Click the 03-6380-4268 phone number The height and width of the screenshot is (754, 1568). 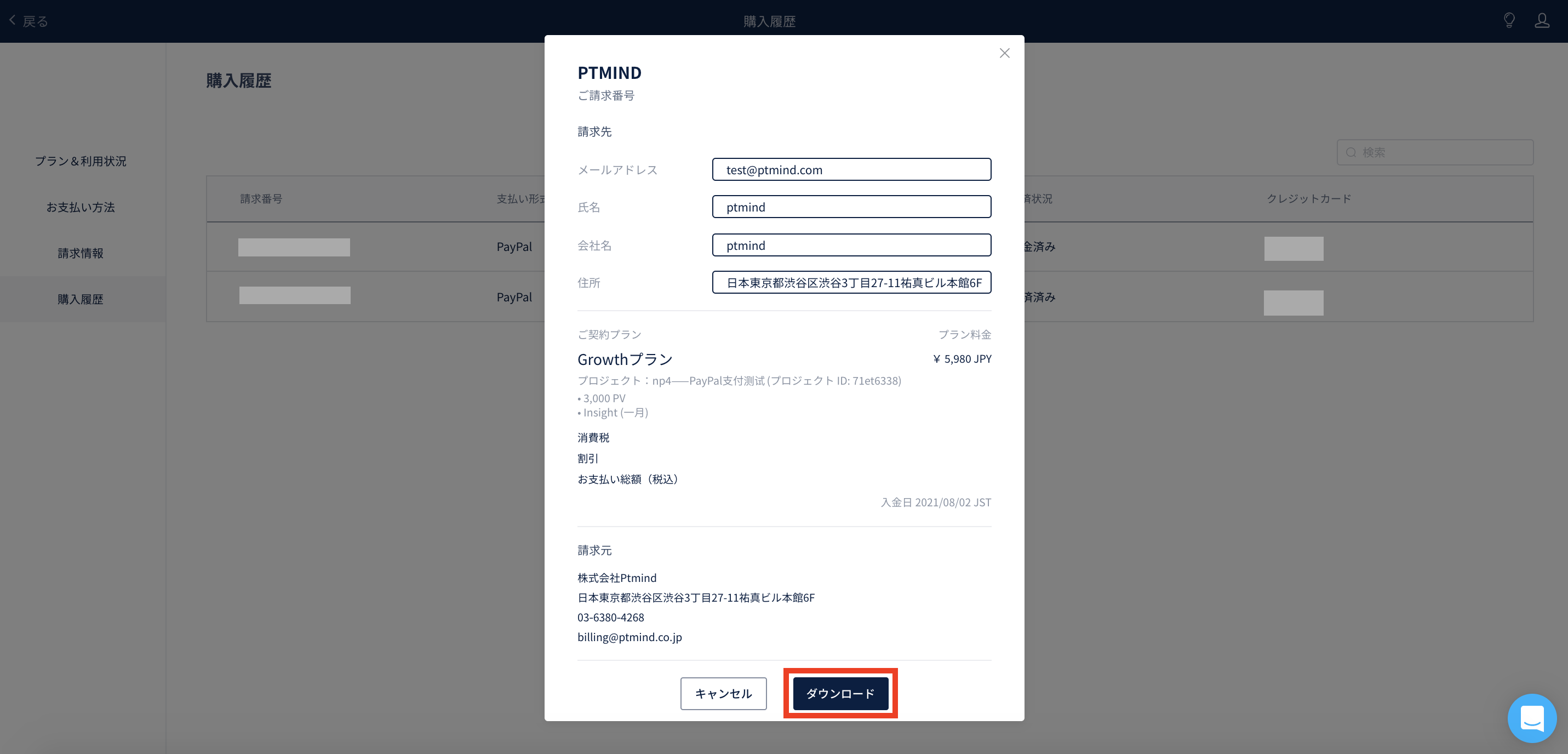pyautogui.click(x=610, y=617)
